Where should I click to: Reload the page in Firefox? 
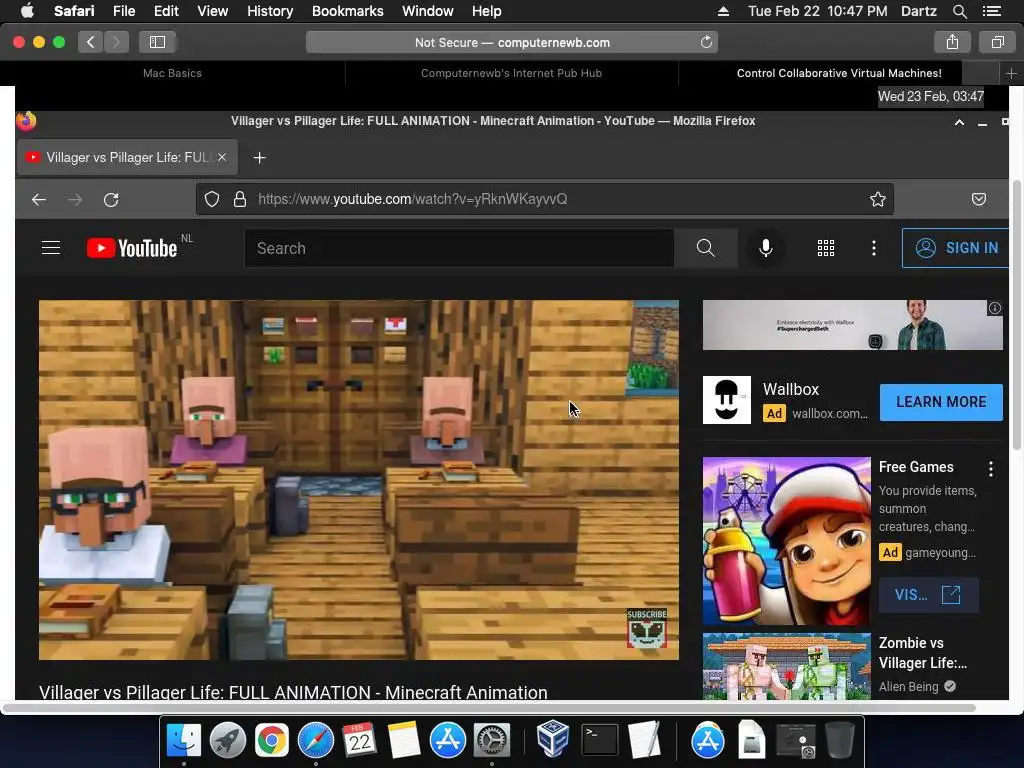[x=111, y=199]
